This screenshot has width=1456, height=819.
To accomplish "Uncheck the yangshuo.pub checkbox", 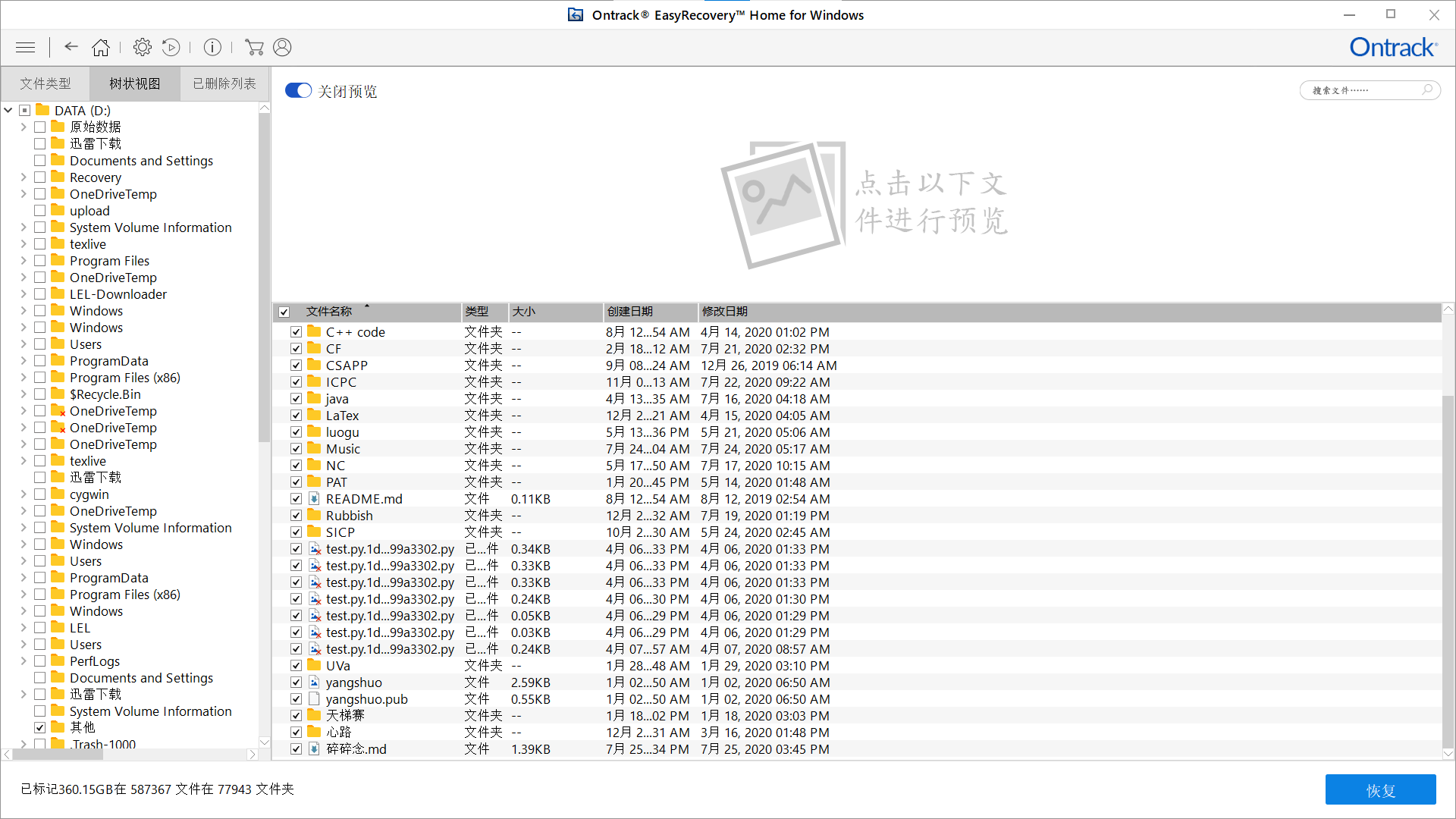I will click(x=297, y=699).
